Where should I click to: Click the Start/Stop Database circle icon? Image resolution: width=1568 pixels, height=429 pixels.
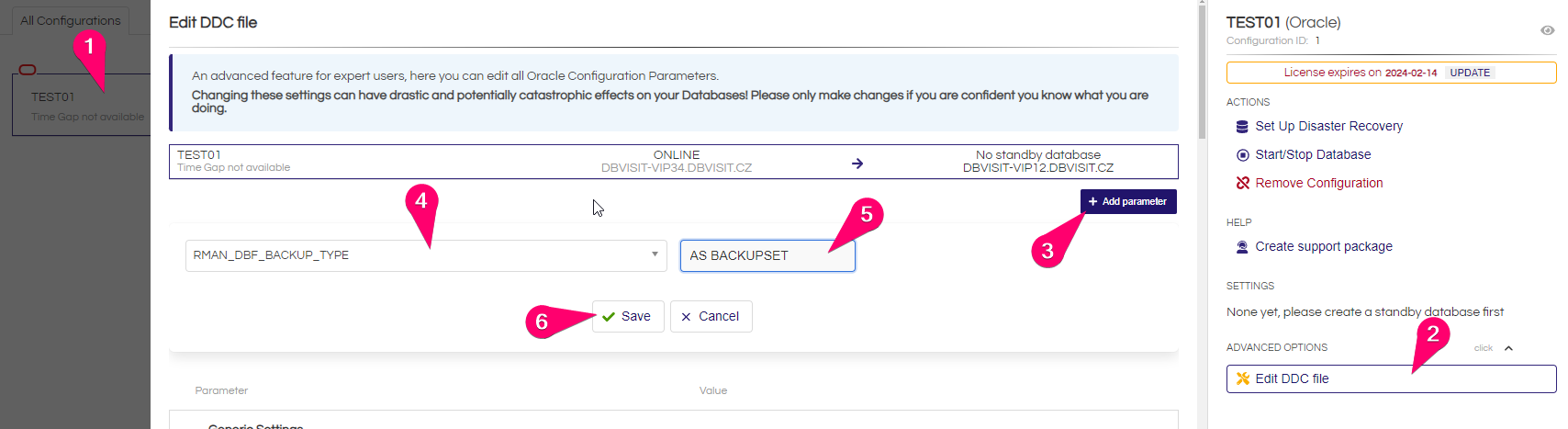pos(1242,155)
